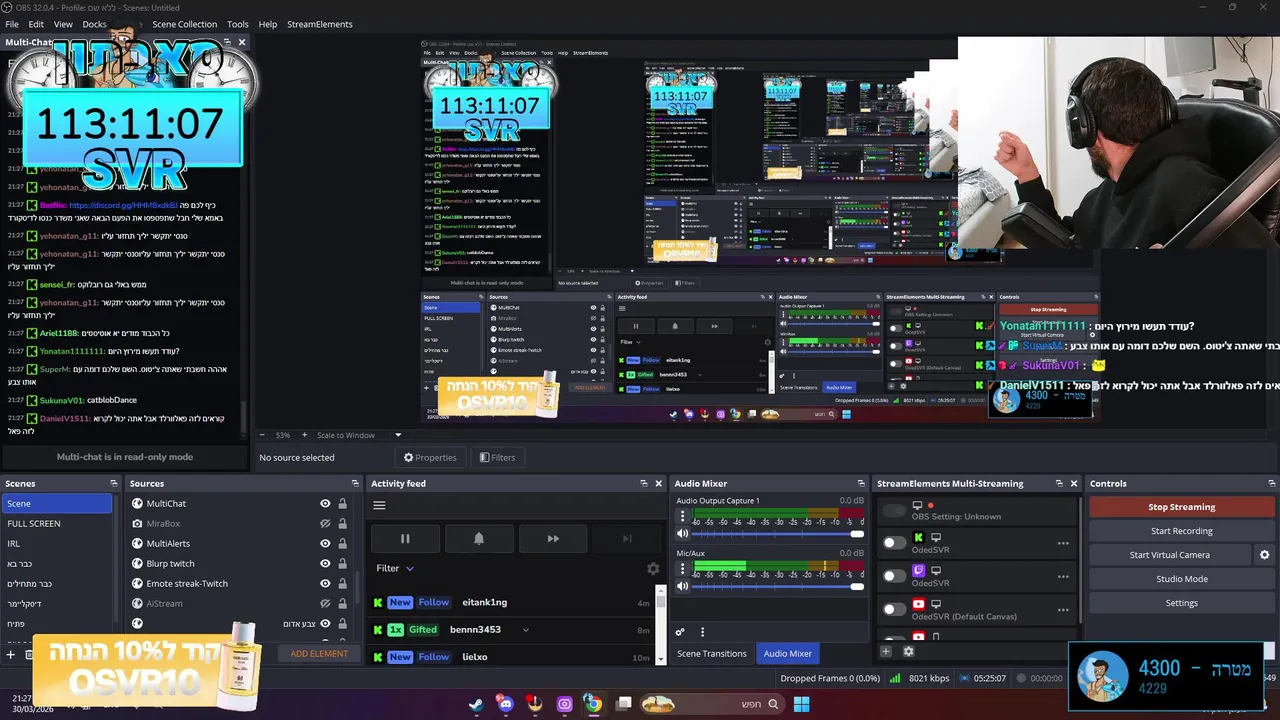The height and width of the screenshot is (720, 1280).
Task: Open Audio Mixer bottom three-dots menu
Action: point(702,632)
